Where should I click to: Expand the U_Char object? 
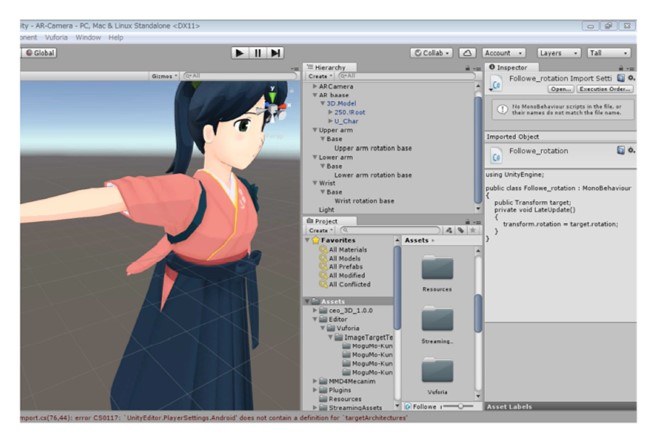click(330, 121)
